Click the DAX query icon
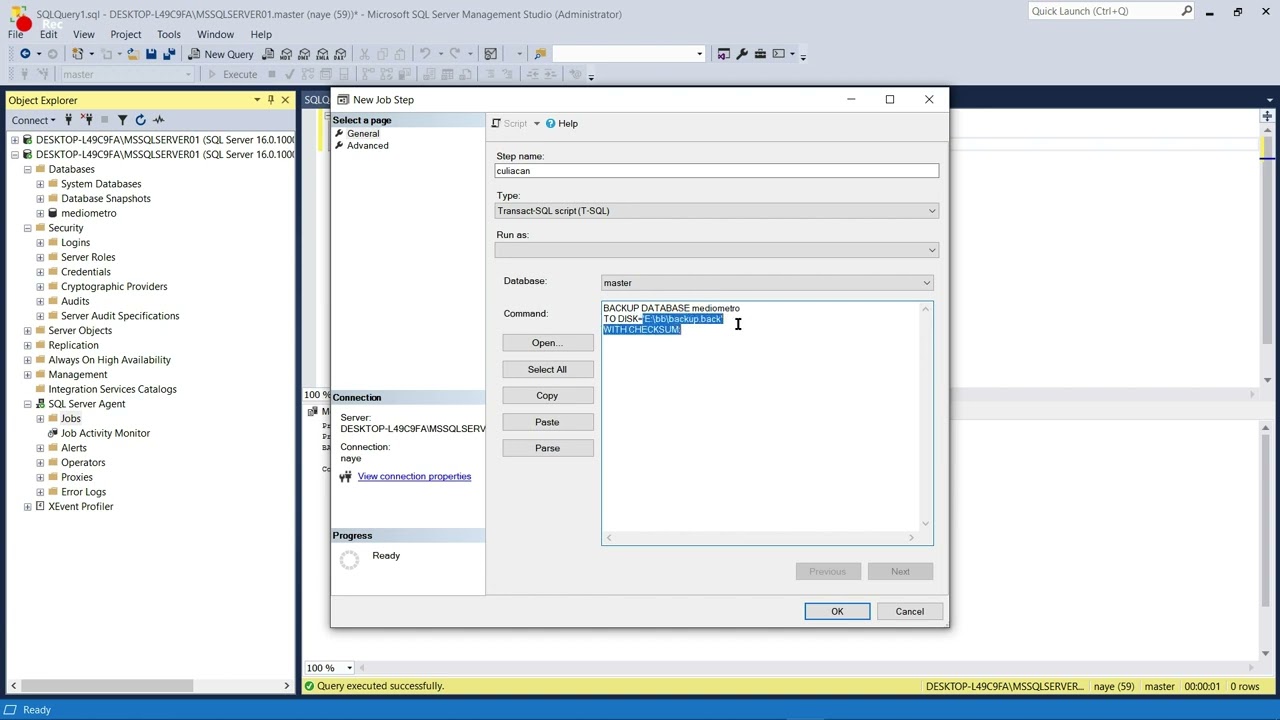The image size is (1280, 720). click(x=341, y=54)
